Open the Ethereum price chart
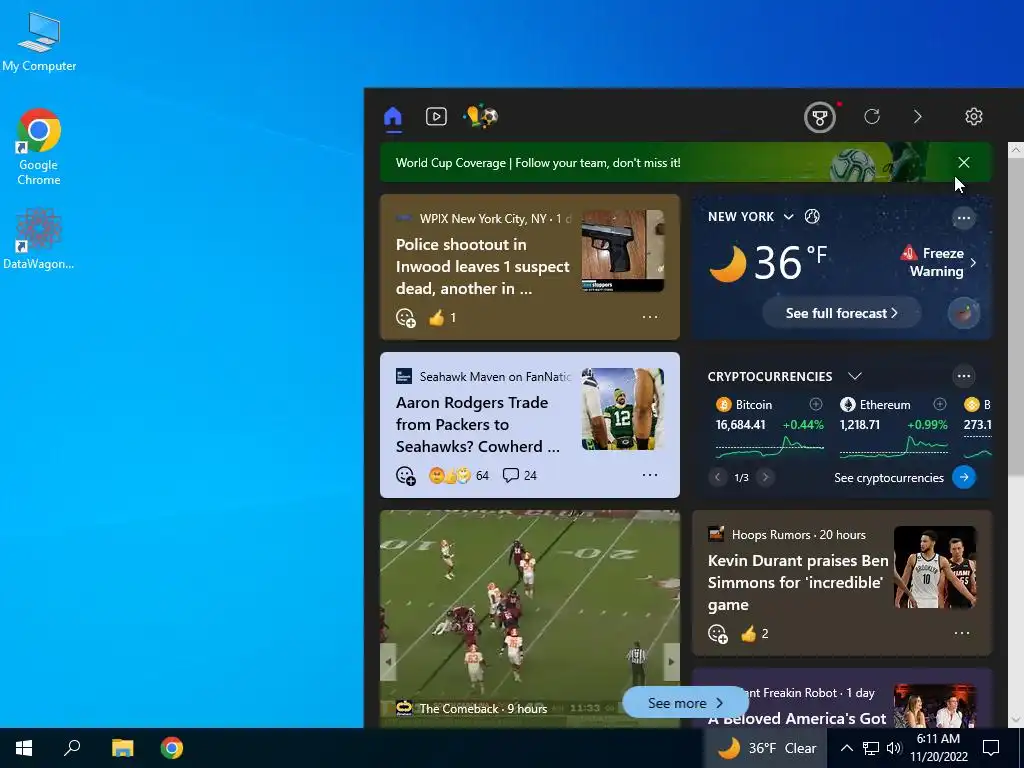 point(893,447)
